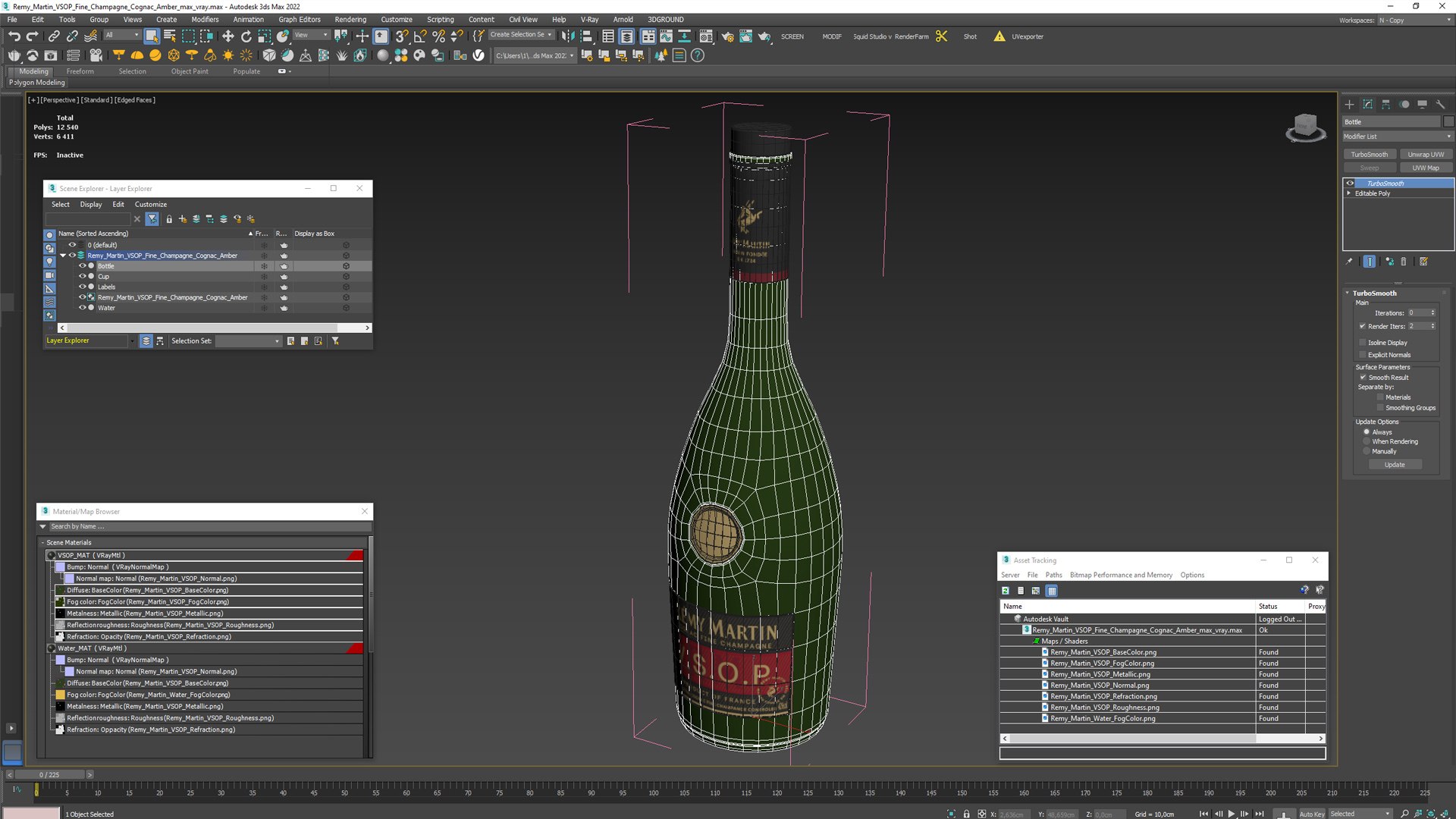Switch to the Freeform ribbon tab
The width and height of the screenshot is (1456, 819).
point(80,71)
